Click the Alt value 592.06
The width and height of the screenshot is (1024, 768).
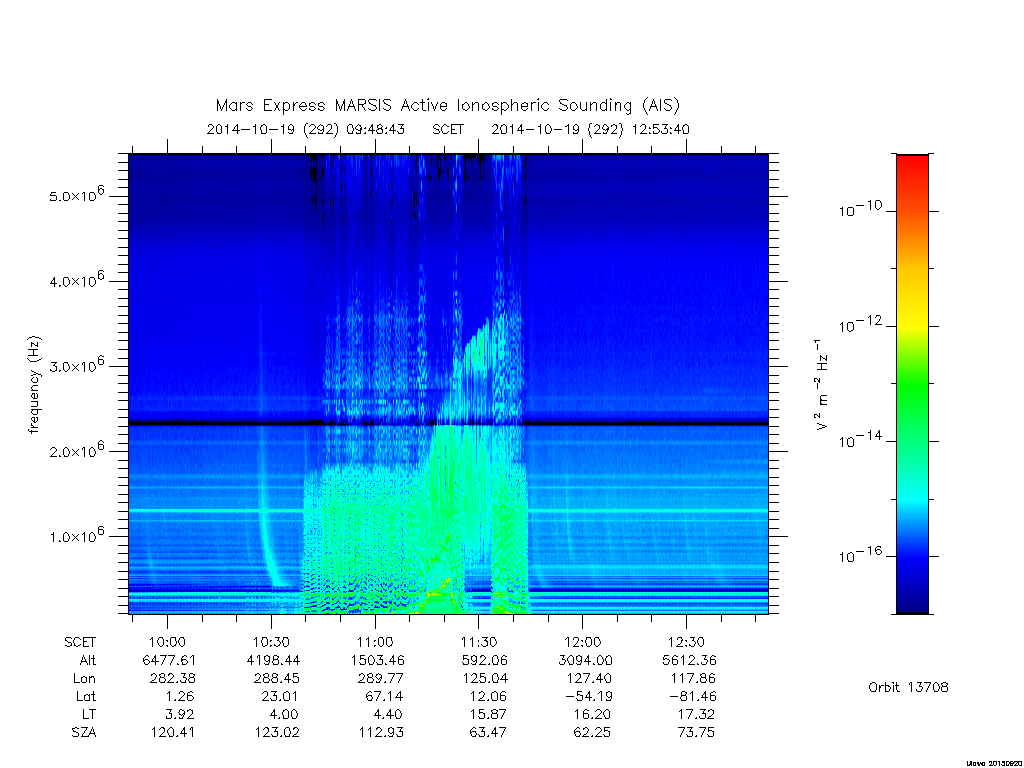click(x=484, y=660)
